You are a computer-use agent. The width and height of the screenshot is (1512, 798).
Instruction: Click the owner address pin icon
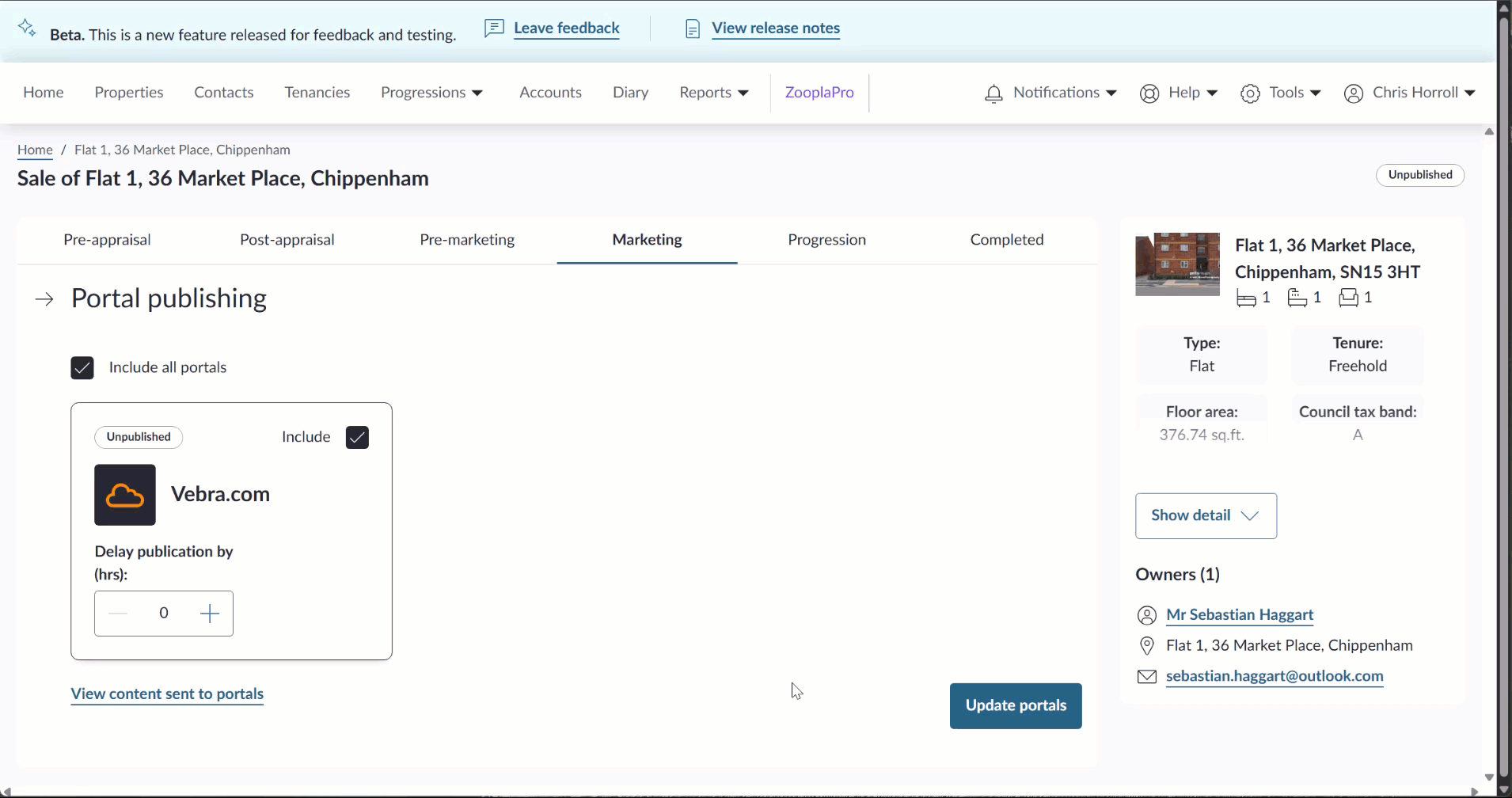tap(1146, 646)
